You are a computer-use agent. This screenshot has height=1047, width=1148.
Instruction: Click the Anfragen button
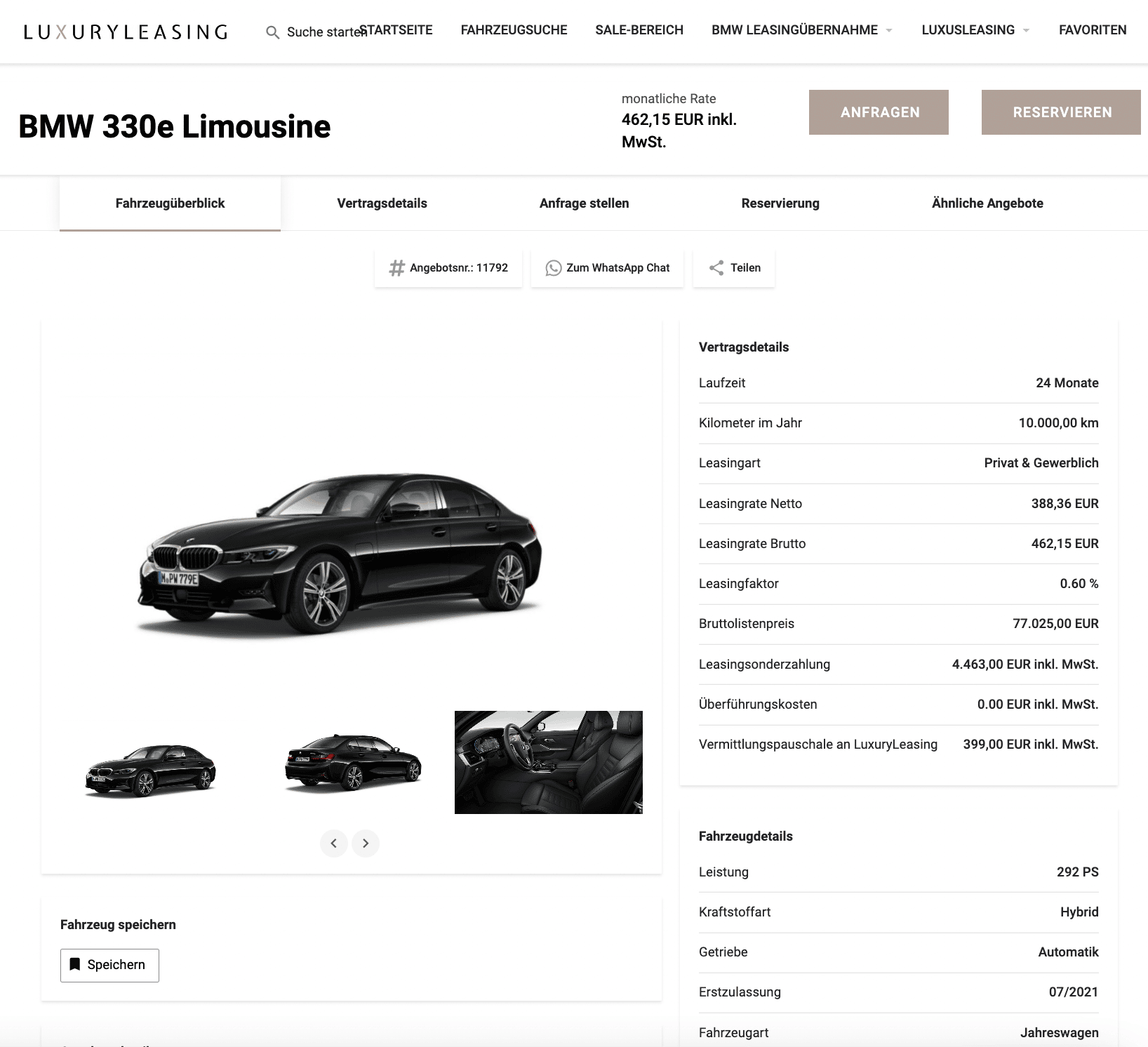[879, 112]
